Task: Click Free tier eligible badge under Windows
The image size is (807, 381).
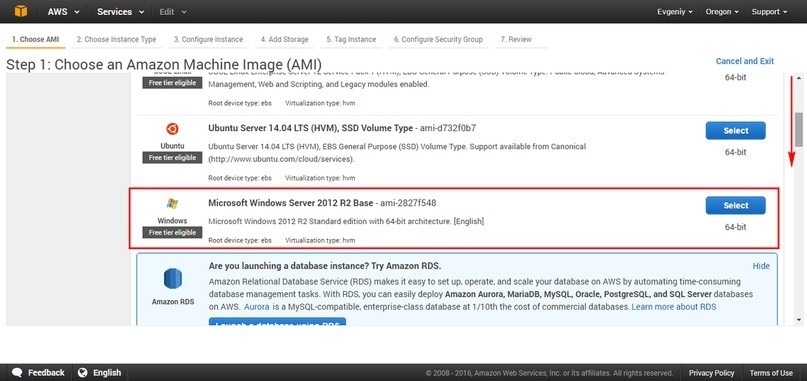Action: tap(172, 232)
